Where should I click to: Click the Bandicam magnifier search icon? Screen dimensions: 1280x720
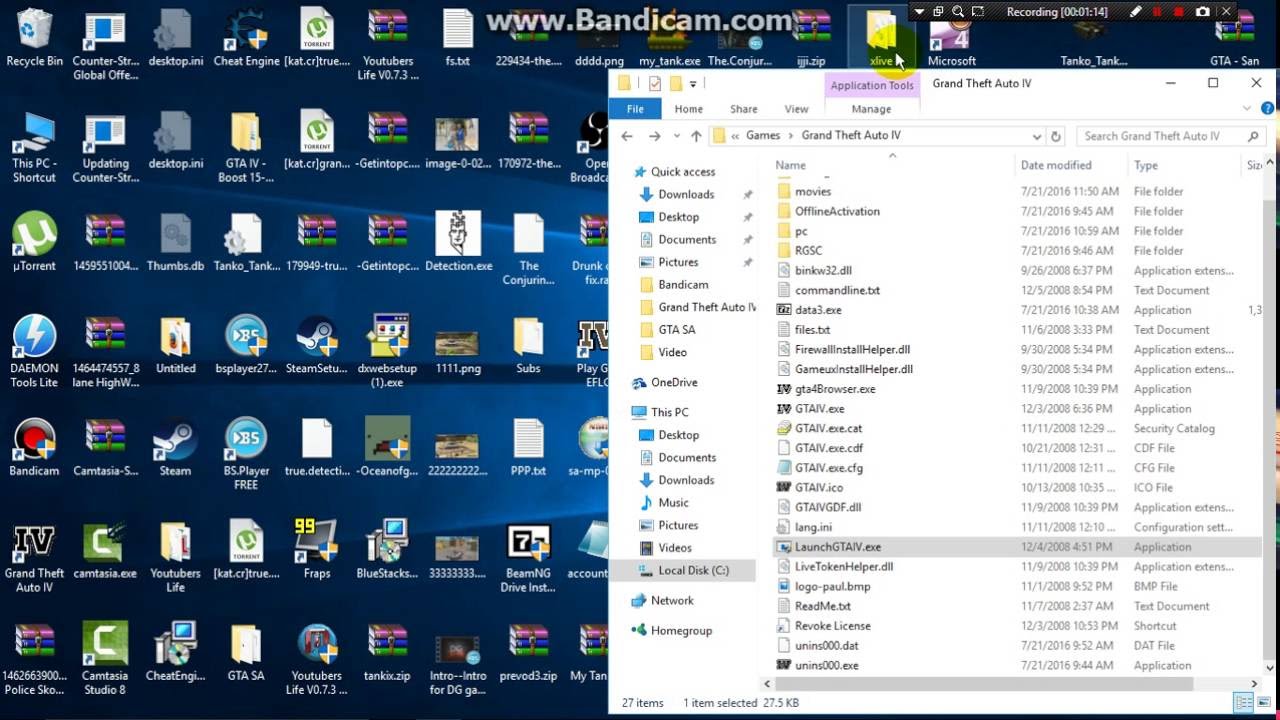click(958, 12)
